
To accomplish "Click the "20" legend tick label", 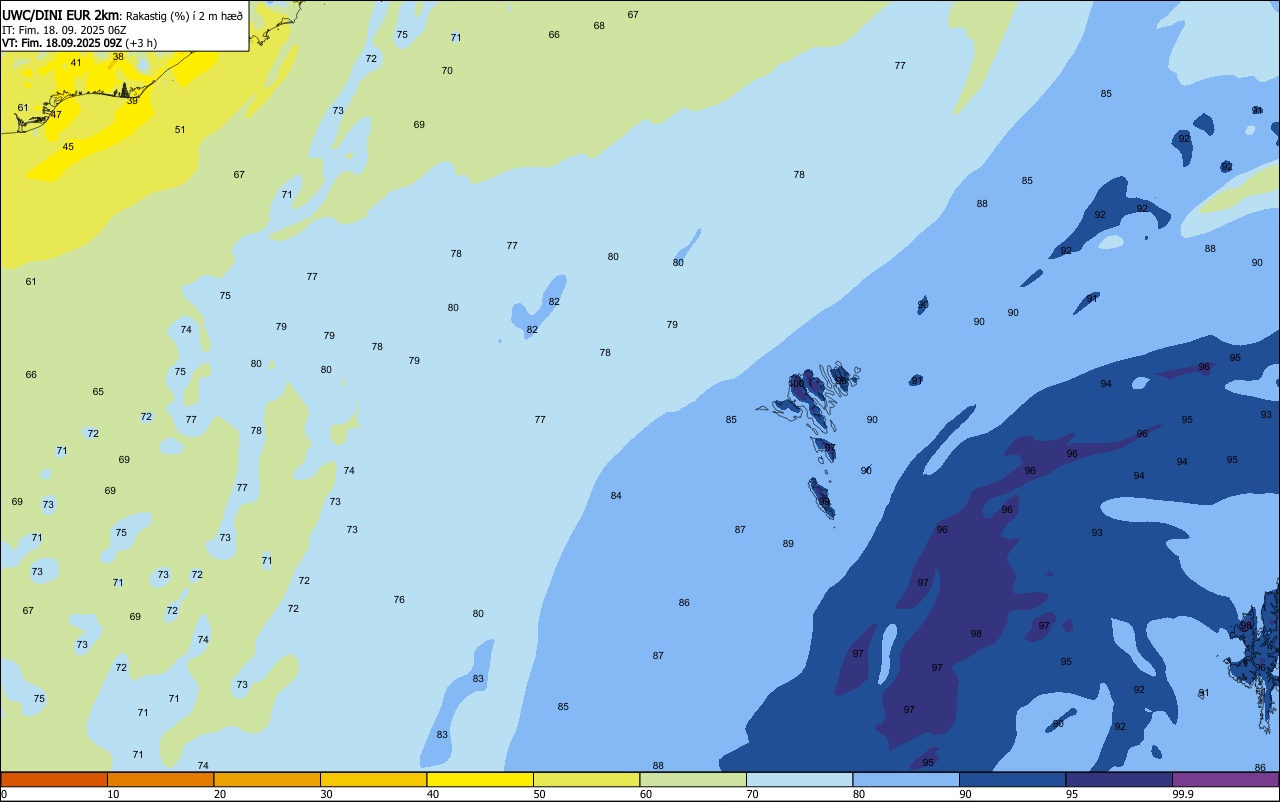I will click(x=220, y=794).
